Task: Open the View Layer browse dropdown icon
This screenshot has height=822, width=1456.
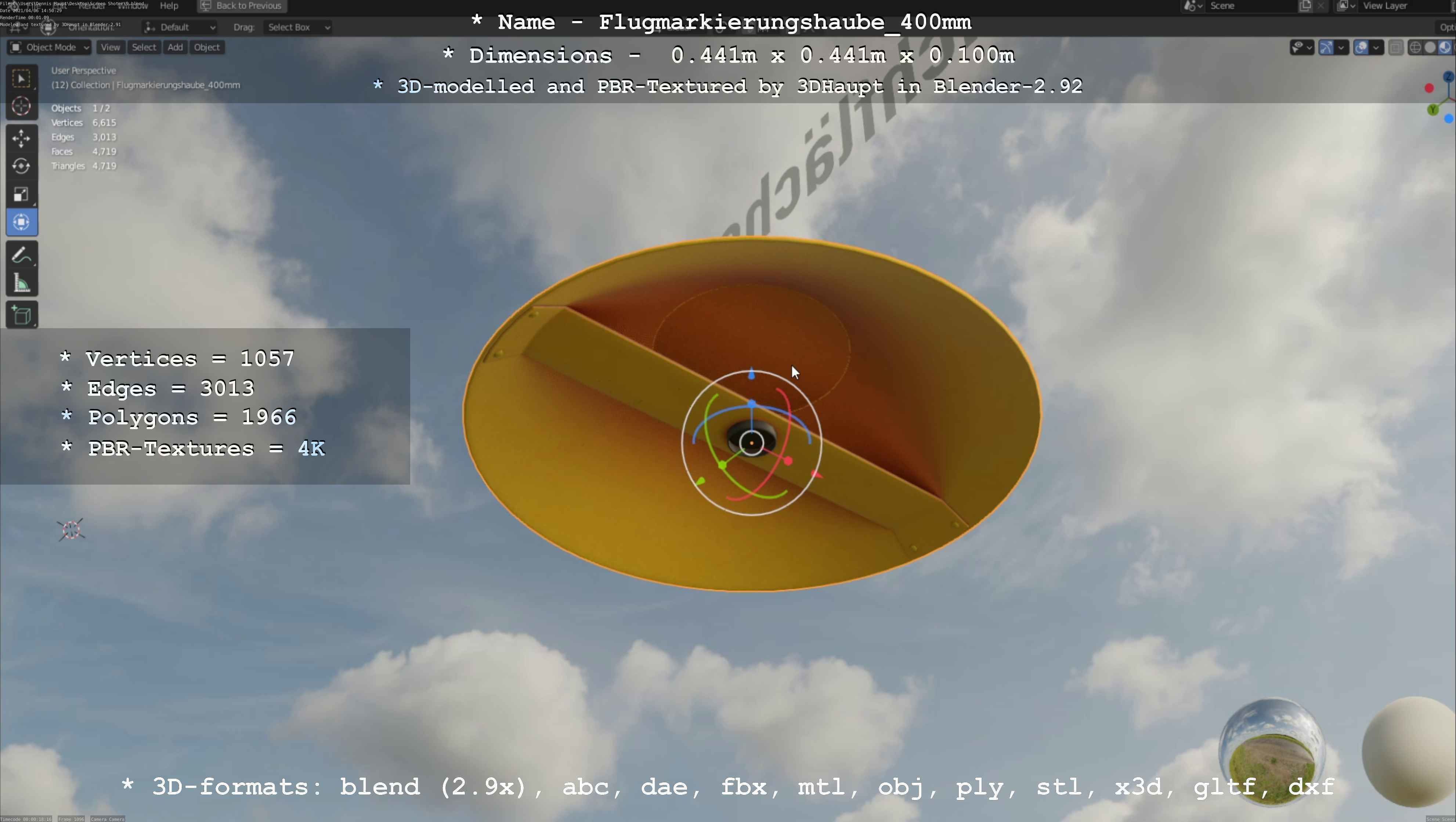Action: pos(1346,6)
